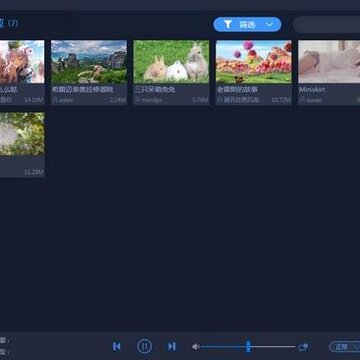Select the mountain landscape wallpaper thumbnail
The image size is (360, 360).
(x=89, y=62)
